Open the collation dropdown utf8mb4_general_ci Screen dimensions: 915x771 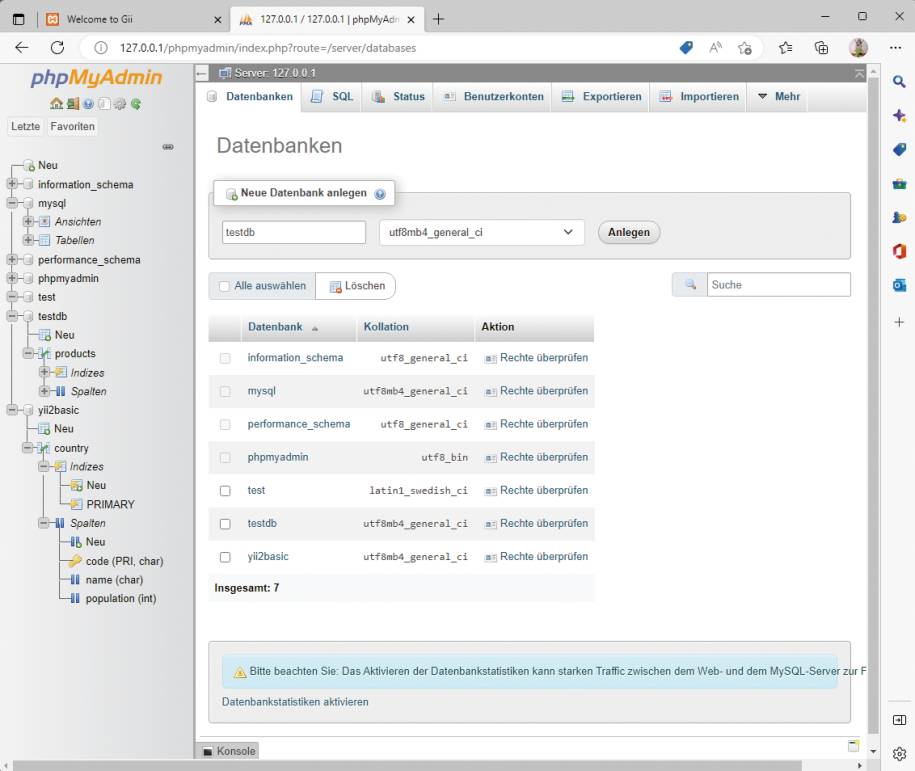(x=481, y=232)
